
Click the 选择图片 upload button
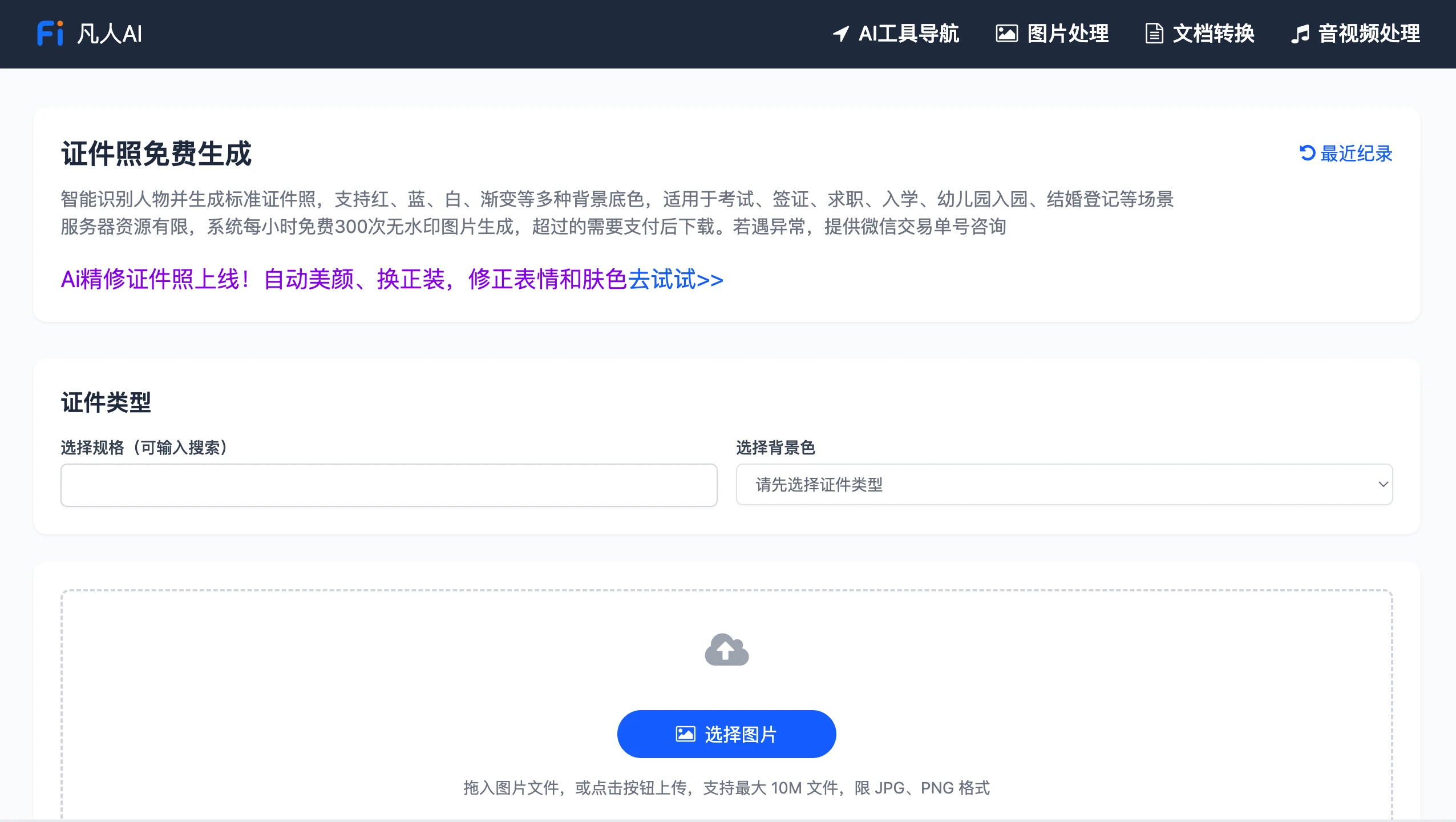coord(726,734)
